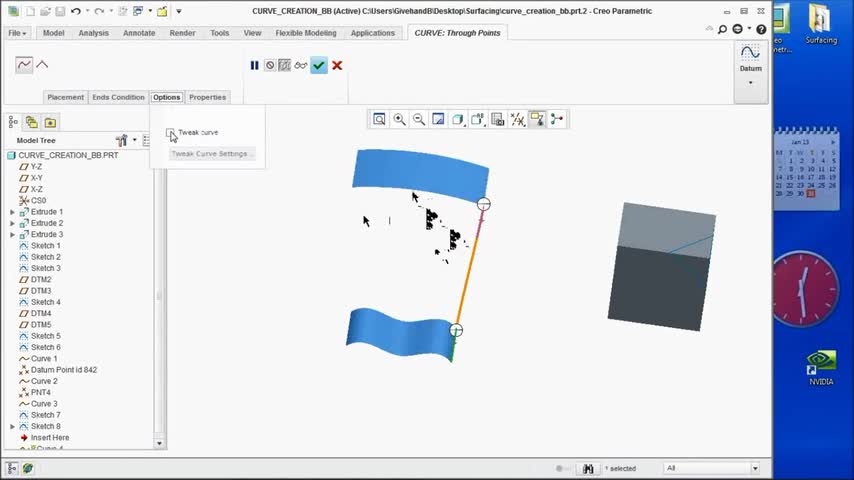This screenshot has width=854, height=480.
Task: Open the datum display filters icon
Action: tap(517, 119)
